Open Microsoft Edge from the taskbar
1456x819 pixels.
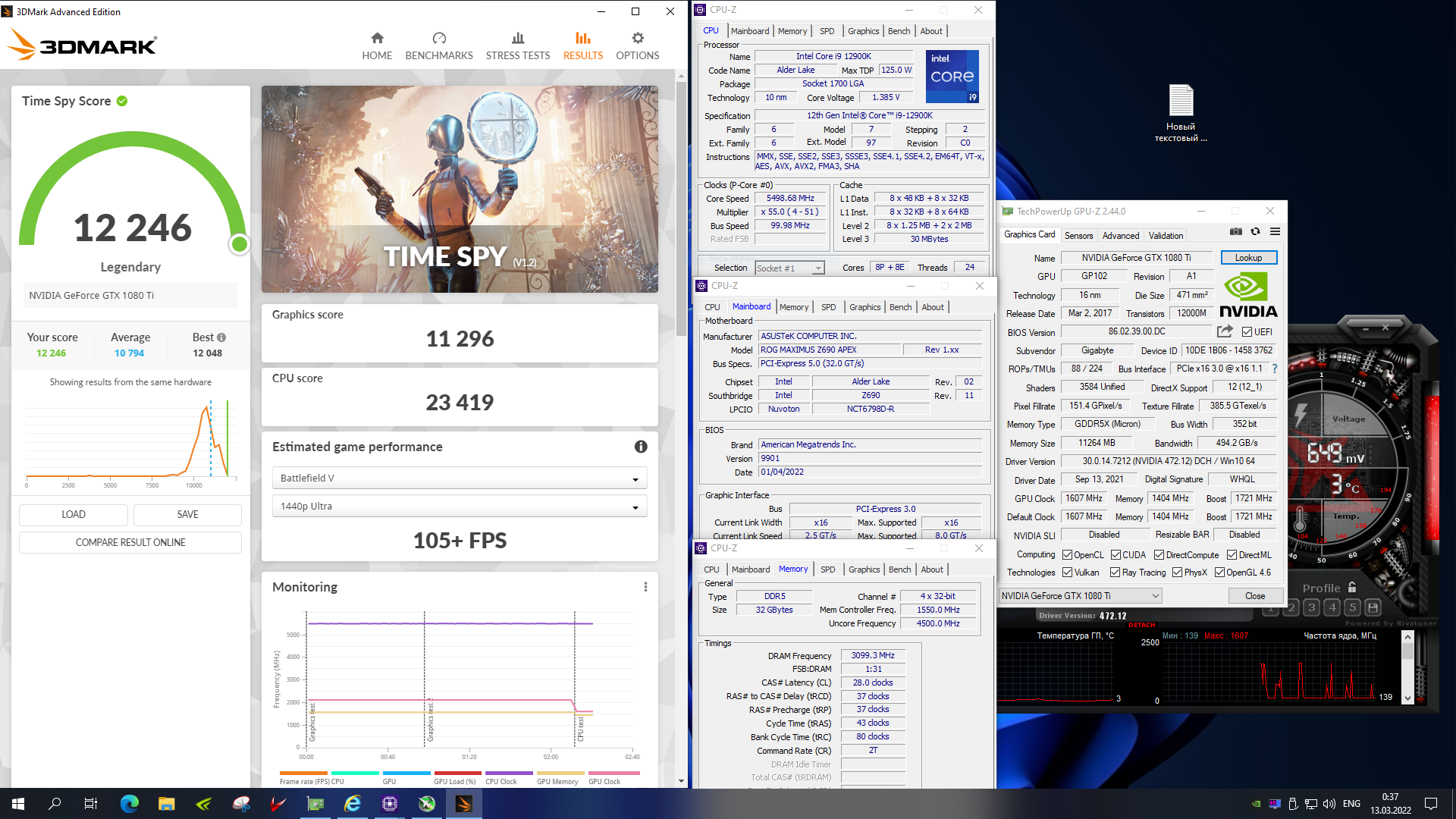coord(130,804)
